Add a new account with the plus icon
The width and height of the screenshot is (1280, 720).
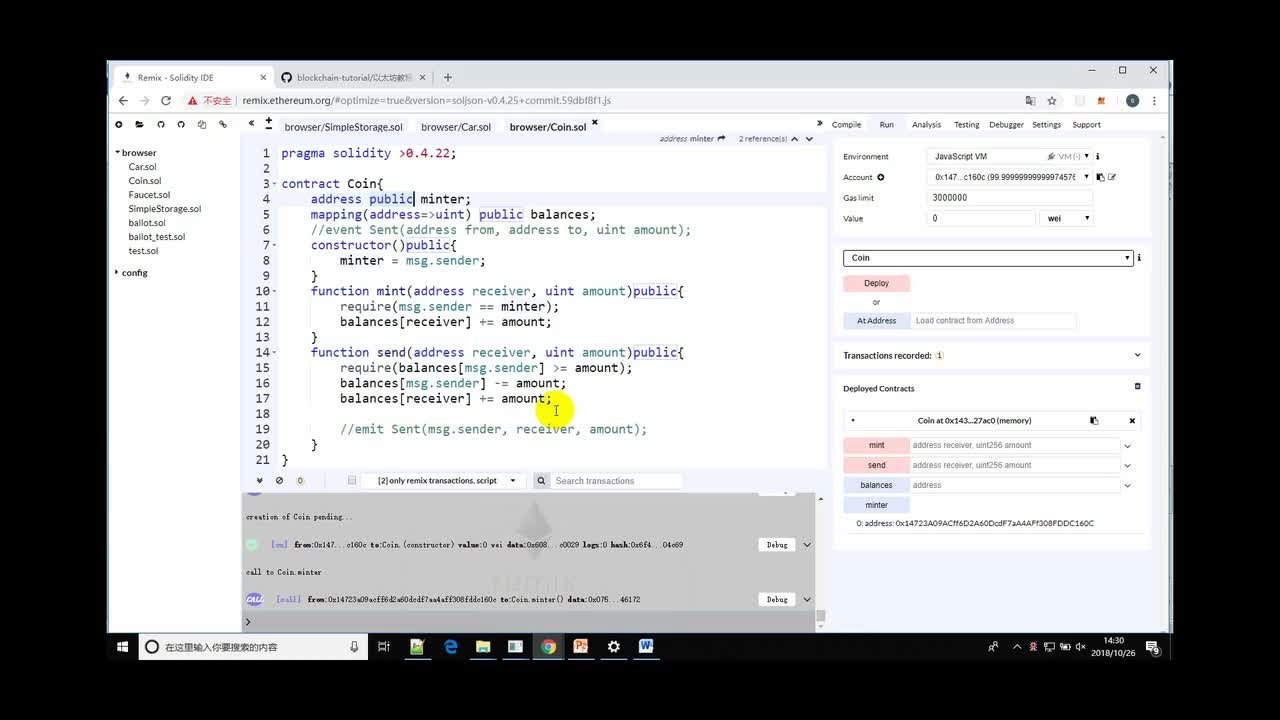(x=881, y=177)
